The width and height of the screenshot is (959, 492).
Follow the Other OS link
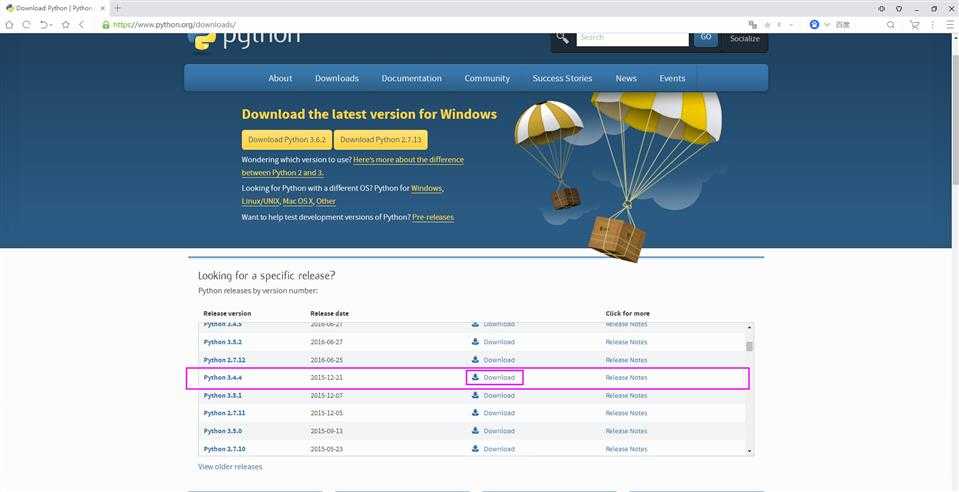(x=326, y=201)
